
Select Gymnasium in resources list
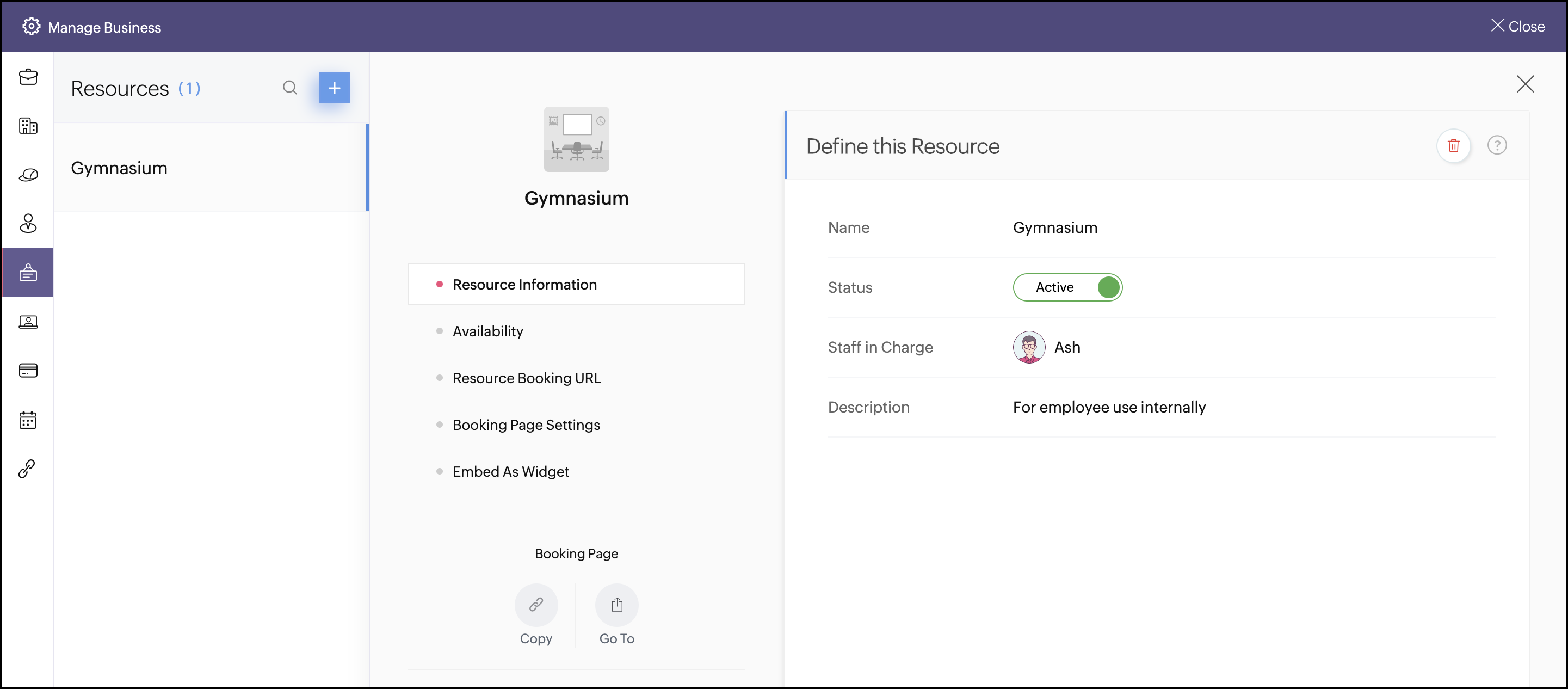point(119,168)
